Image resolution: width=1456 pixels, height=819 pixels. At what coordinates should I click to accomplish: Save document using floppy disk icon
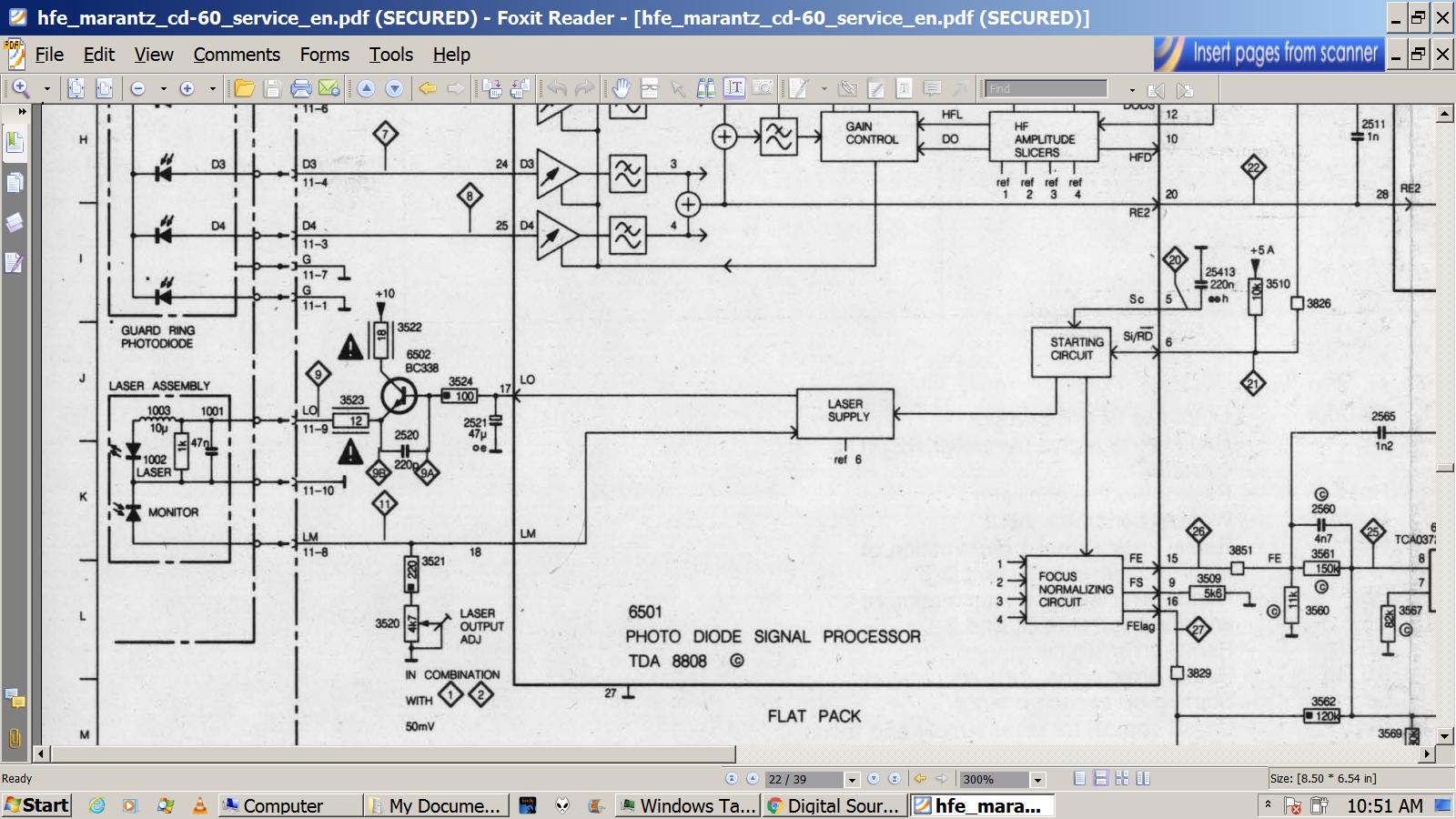coord(272,88)
